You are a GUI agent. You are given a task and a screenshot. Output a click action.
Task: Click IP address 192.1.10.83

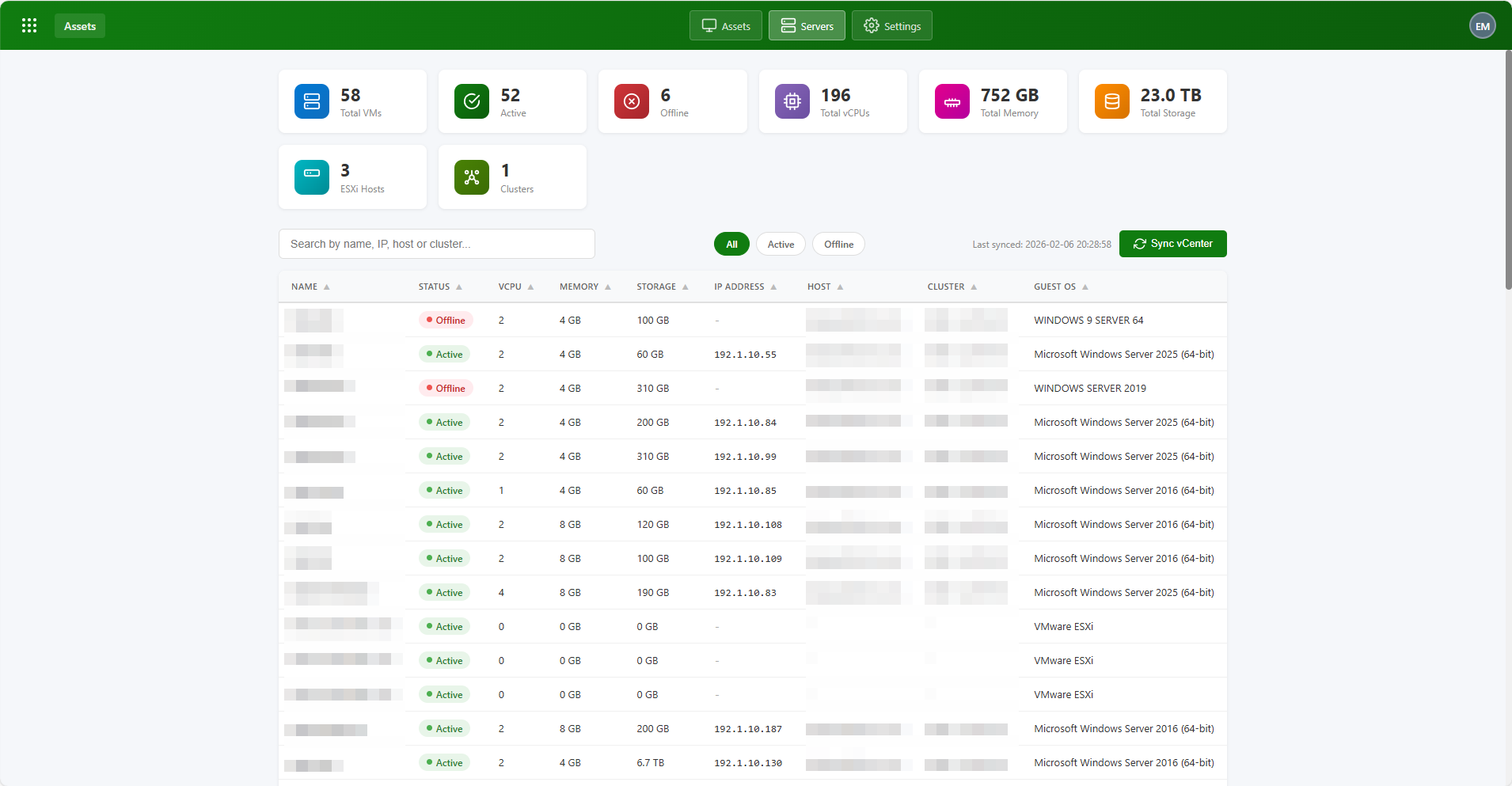coord(745,593)
